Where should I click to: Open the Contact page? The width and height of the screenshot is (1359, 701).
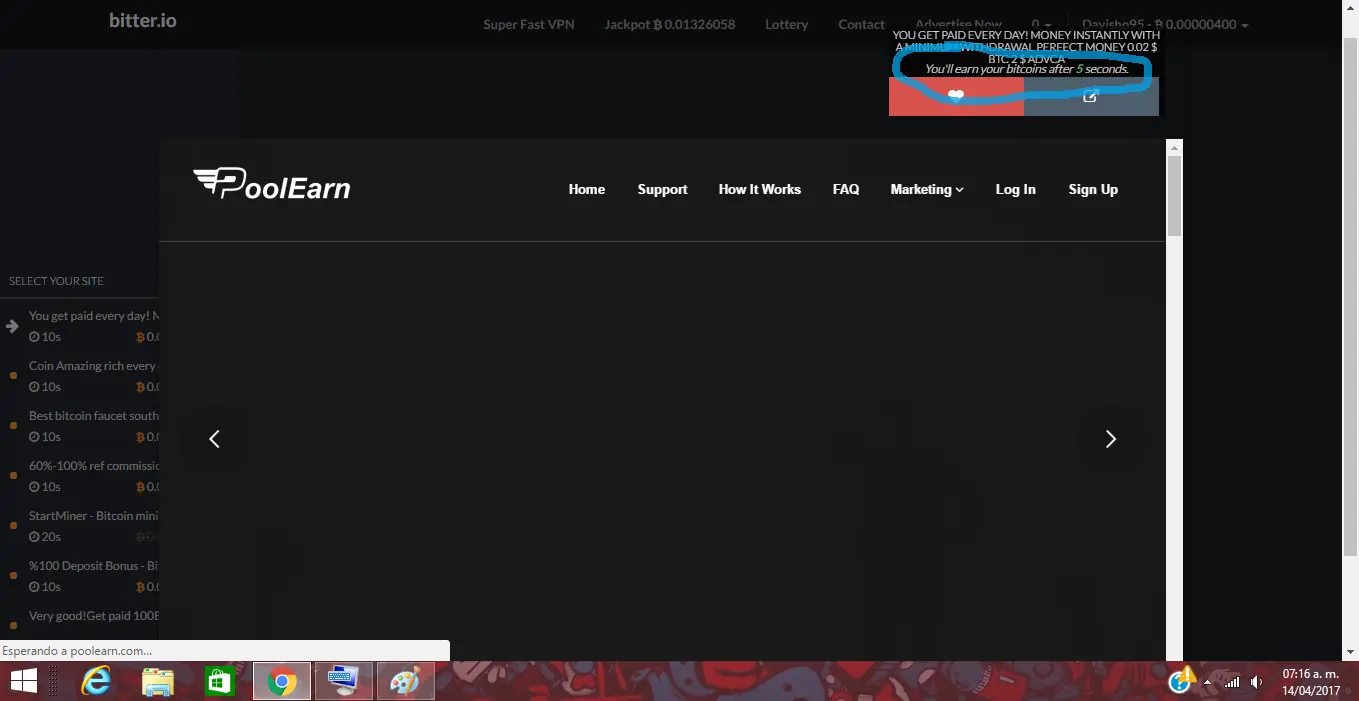tap(861, 24)
